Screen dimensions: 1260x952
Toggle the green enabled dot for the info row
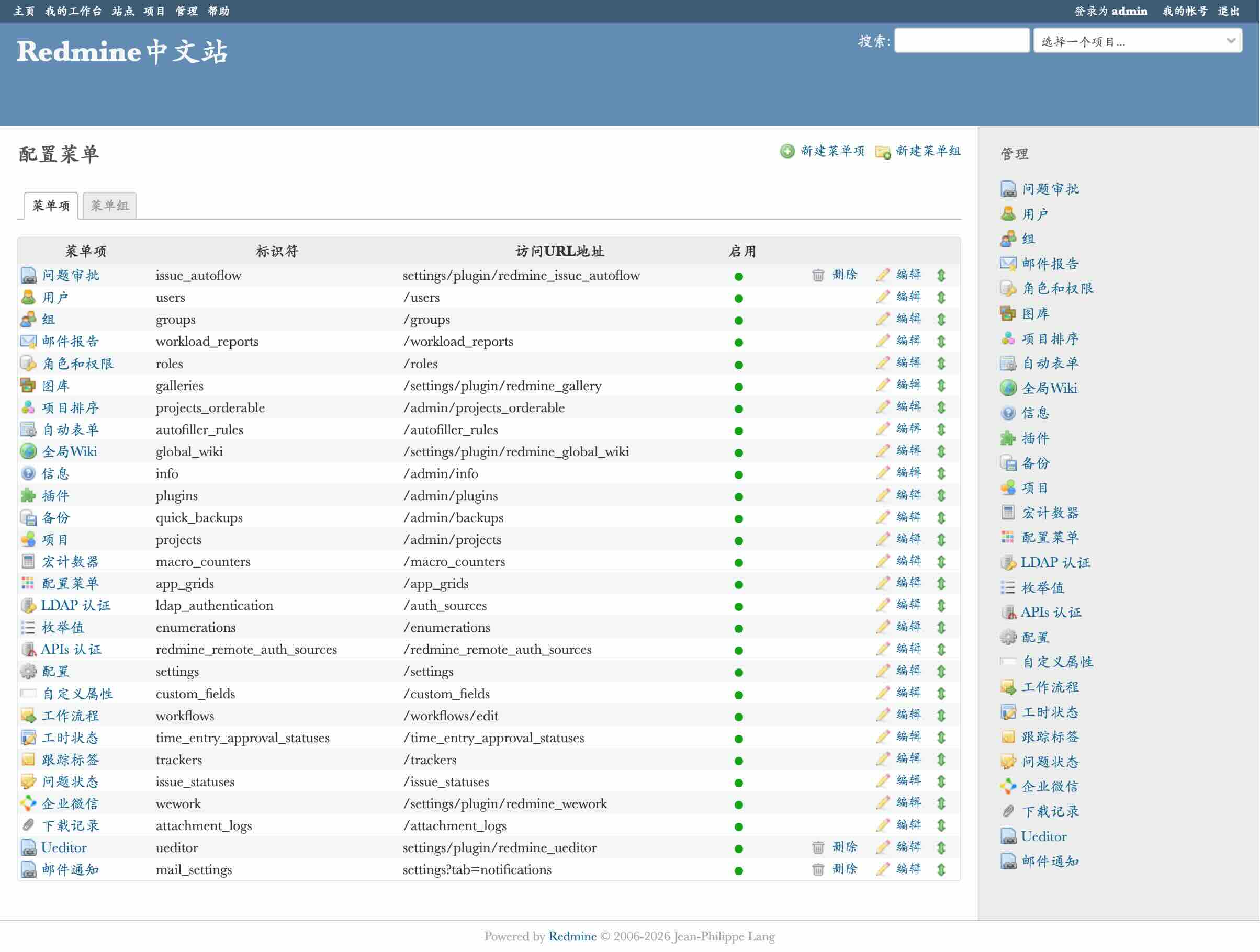(x=739, y=475)
